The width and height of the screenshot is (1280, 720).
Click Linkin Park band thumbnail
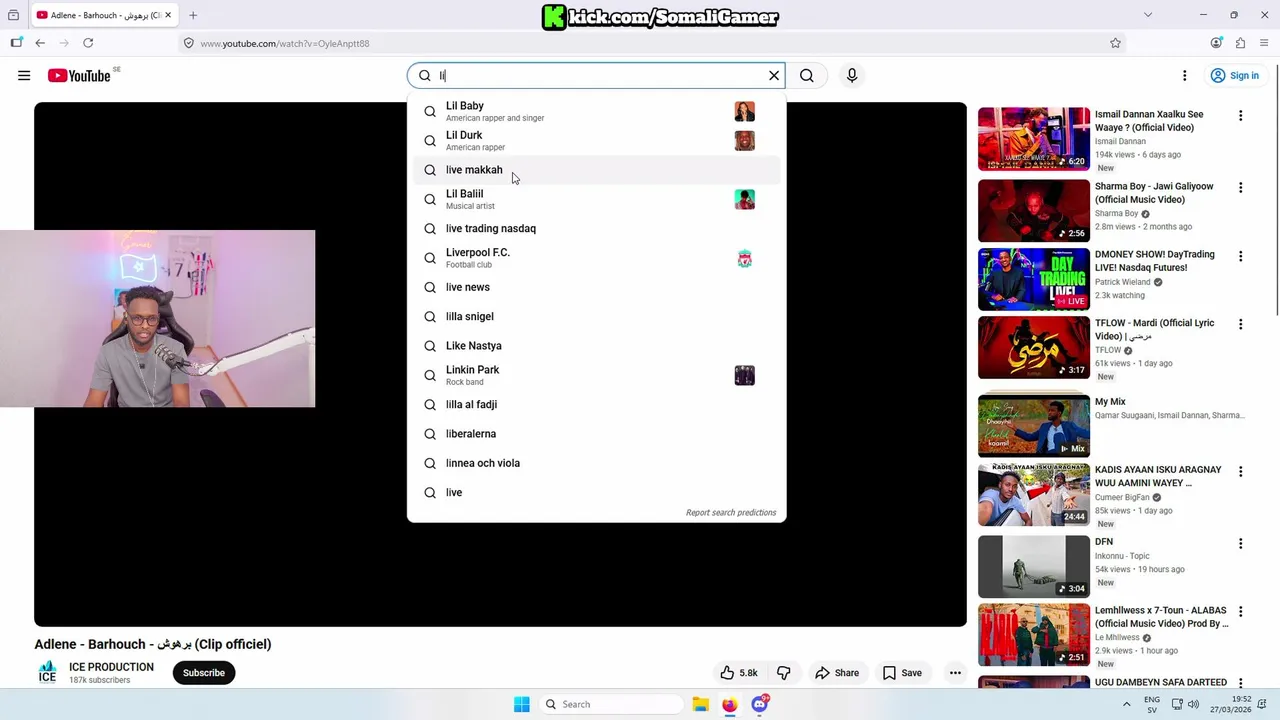744,375
